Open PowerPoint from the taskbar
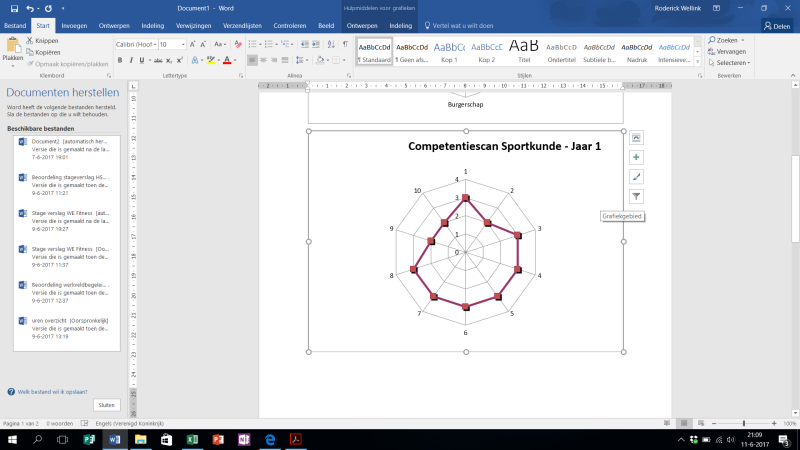 (x=218, y=439)
